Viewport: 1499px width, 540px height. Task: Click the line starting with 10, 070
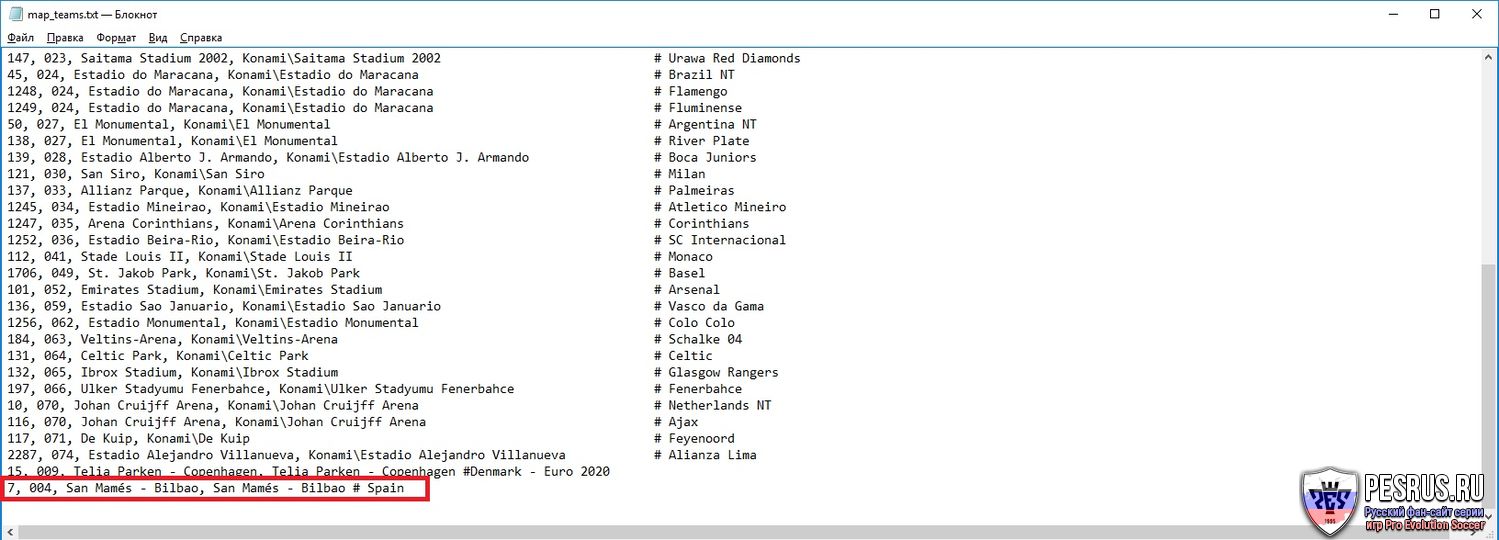click(x=390, y=405)
